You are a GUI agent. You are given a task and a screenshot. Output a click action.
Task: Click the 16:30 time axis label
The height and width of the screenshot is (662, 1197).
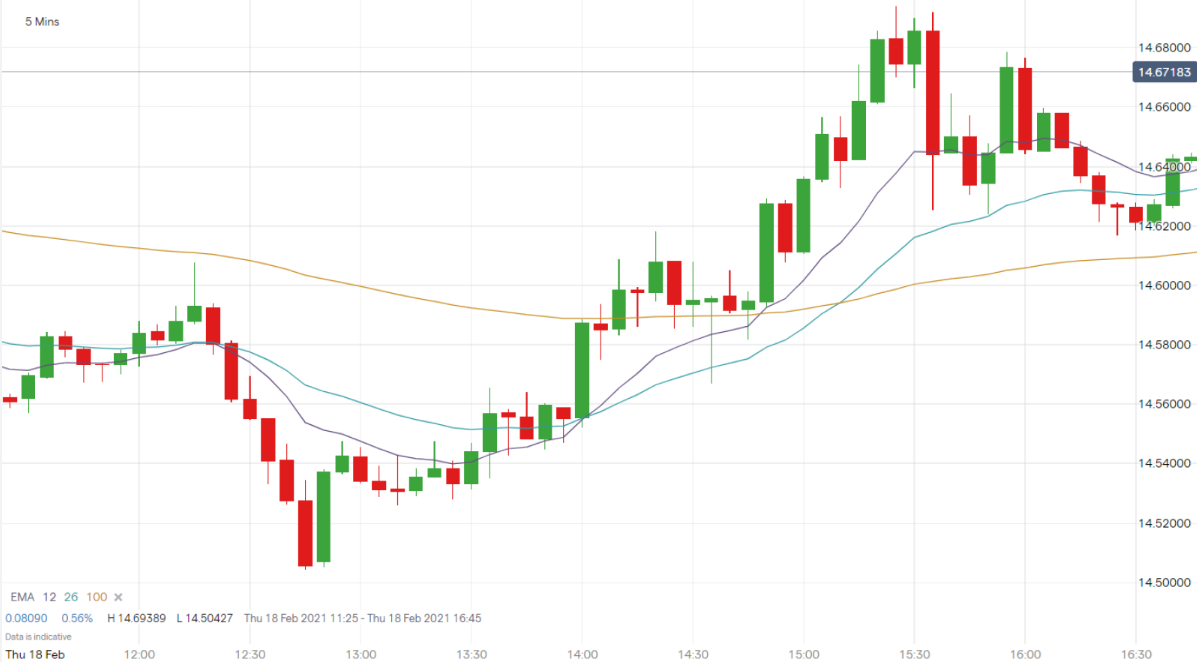(1136, 654)
